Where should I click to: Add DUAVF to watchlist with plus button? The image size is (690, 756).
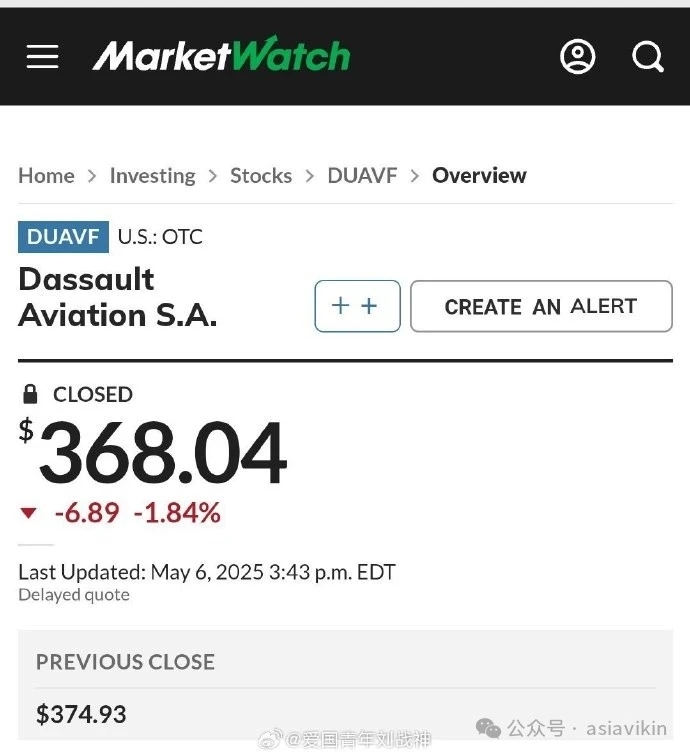tap(357, 306)
